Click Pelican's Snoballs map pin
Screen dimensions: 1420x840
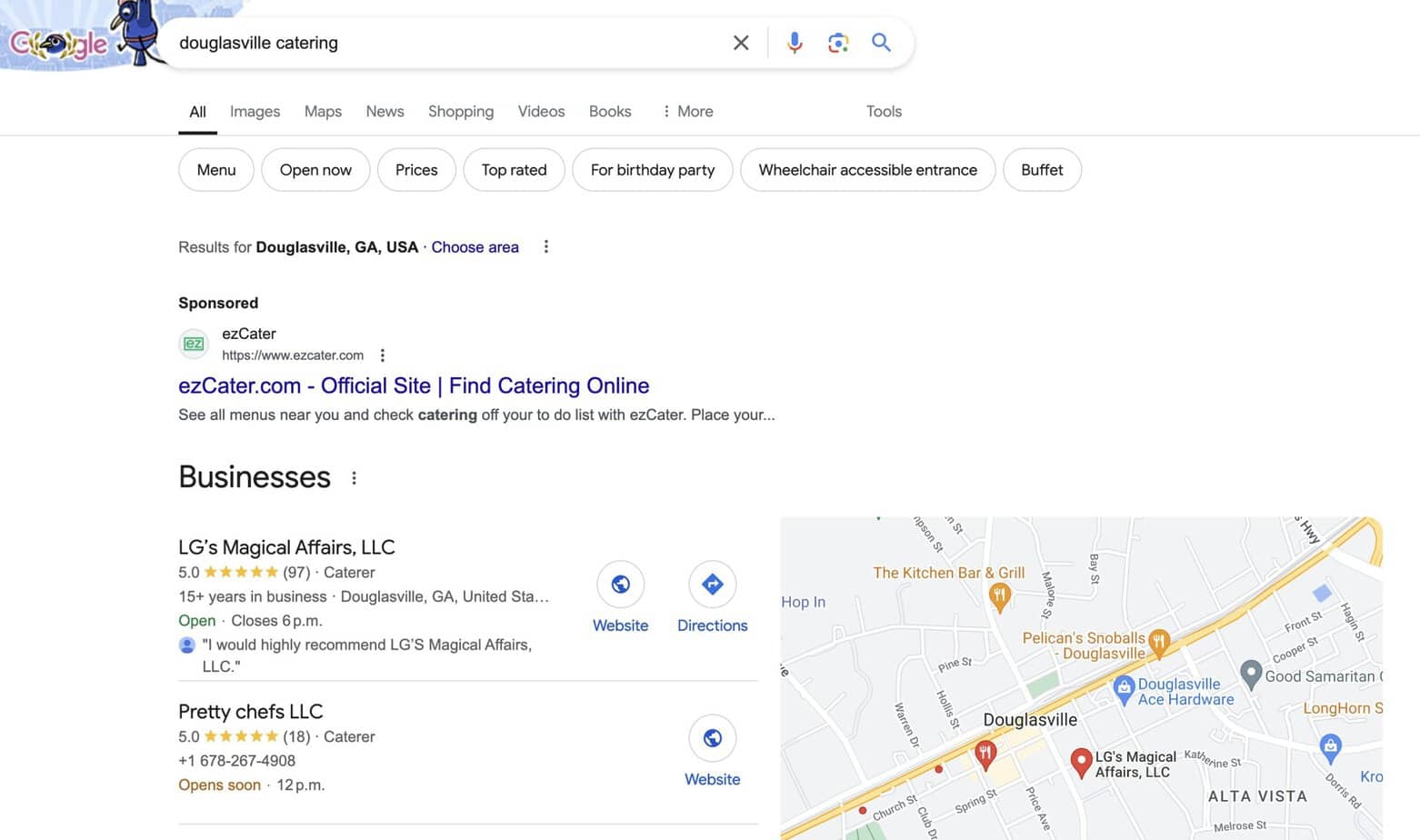point(1158,643)
